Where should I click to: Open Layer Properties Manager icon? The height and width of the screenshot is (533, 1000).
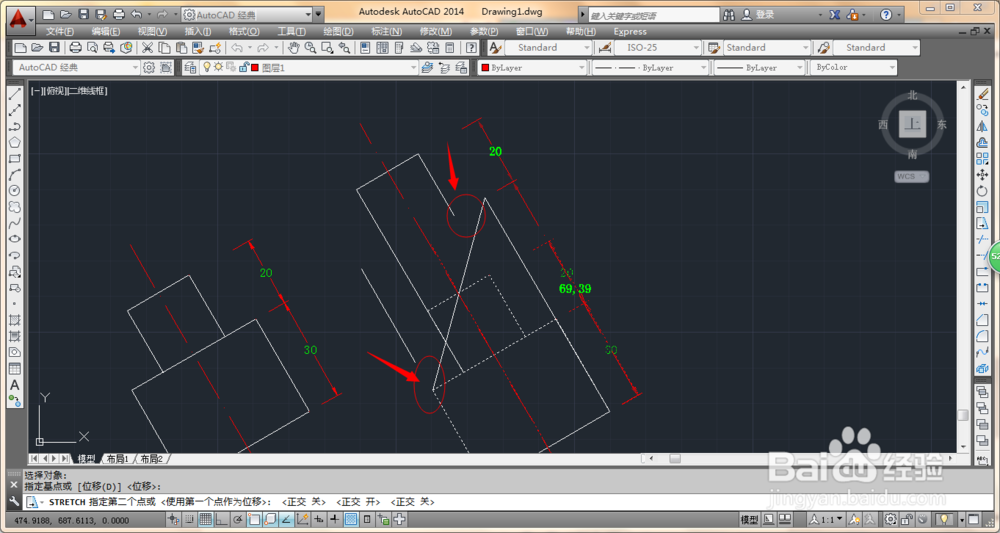tap(189, 68)
